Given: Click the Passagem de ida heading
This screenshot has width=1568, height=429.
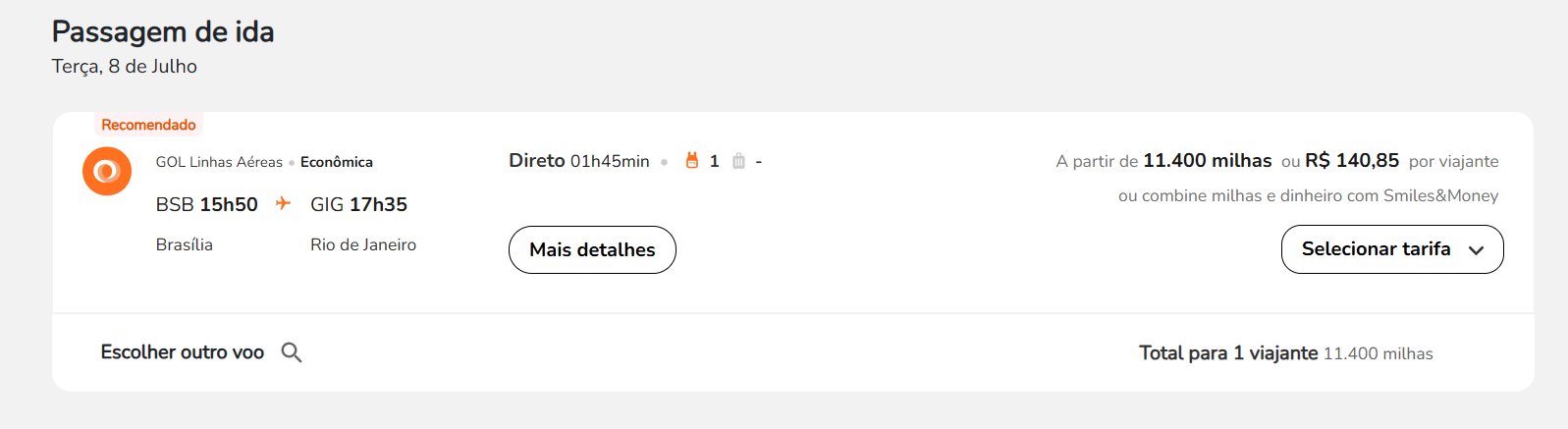Looking at the screenshot, I should pyautogui.click(x=163, y=32).
